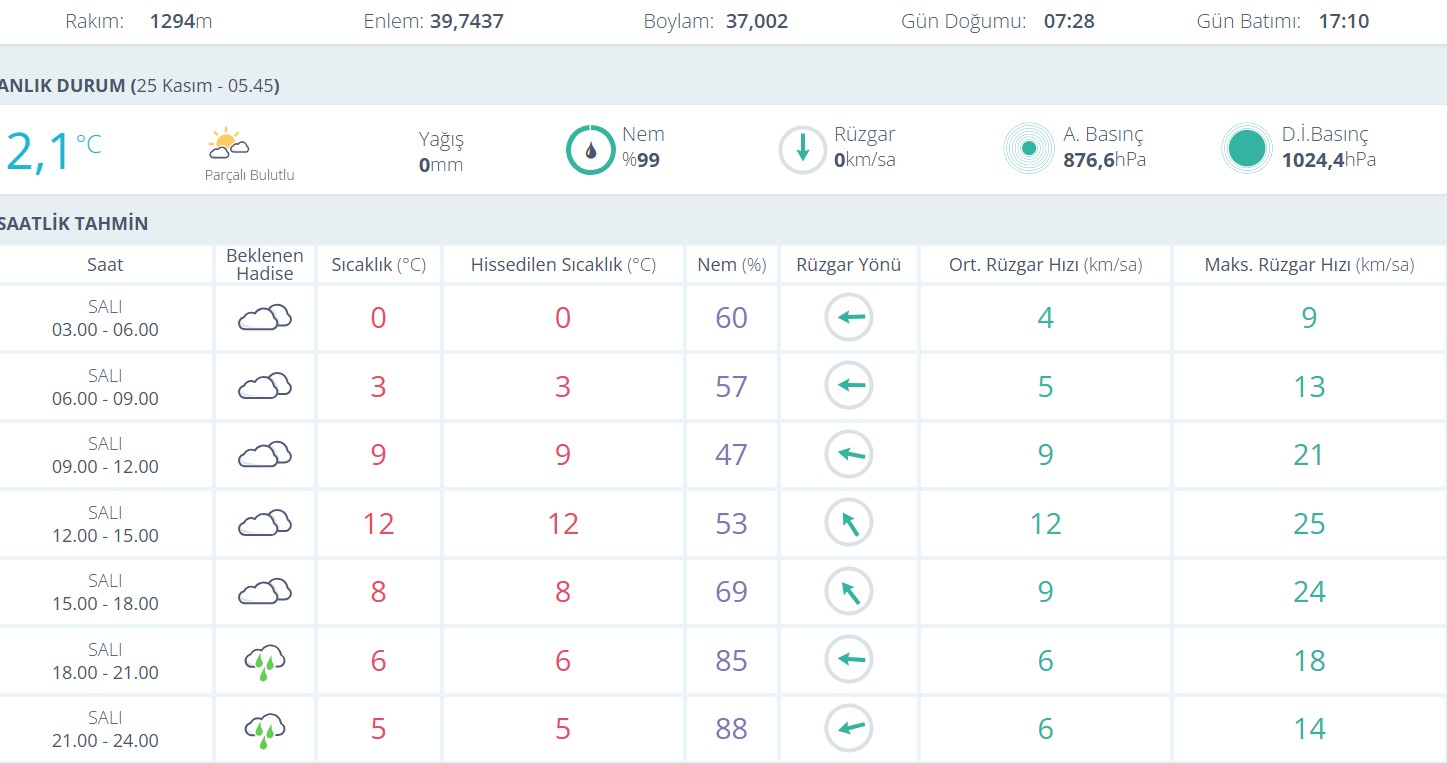
Task: Click the cloud icon for 03.00 - 06.00
Action: click(x=264, y=318)
